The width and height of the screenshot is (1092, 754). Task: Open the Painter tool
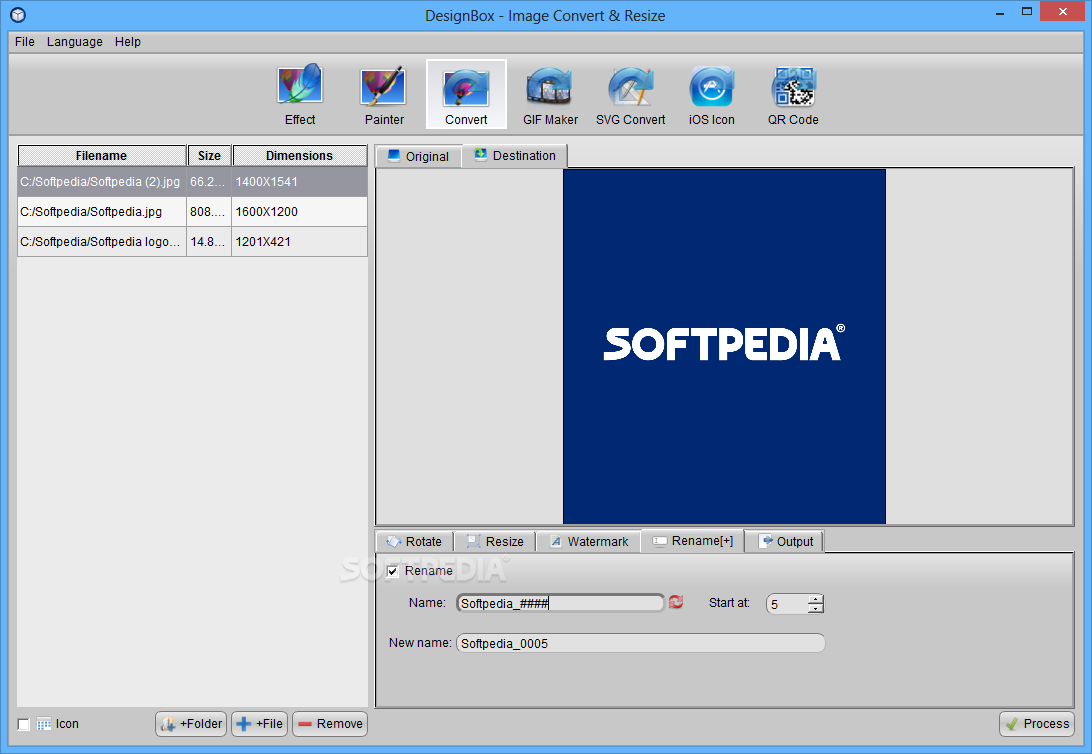(384, 95)
